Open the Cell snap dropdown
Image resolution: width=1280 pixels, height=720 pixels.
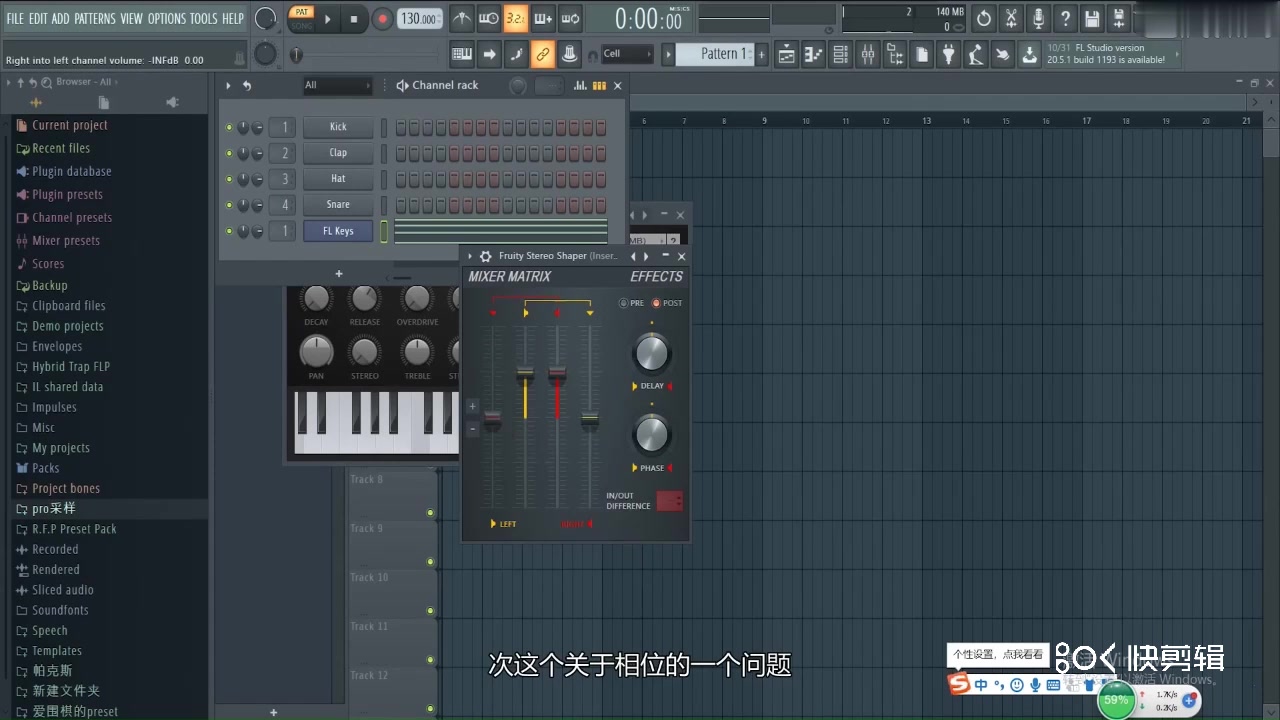[x=628, y=54]
